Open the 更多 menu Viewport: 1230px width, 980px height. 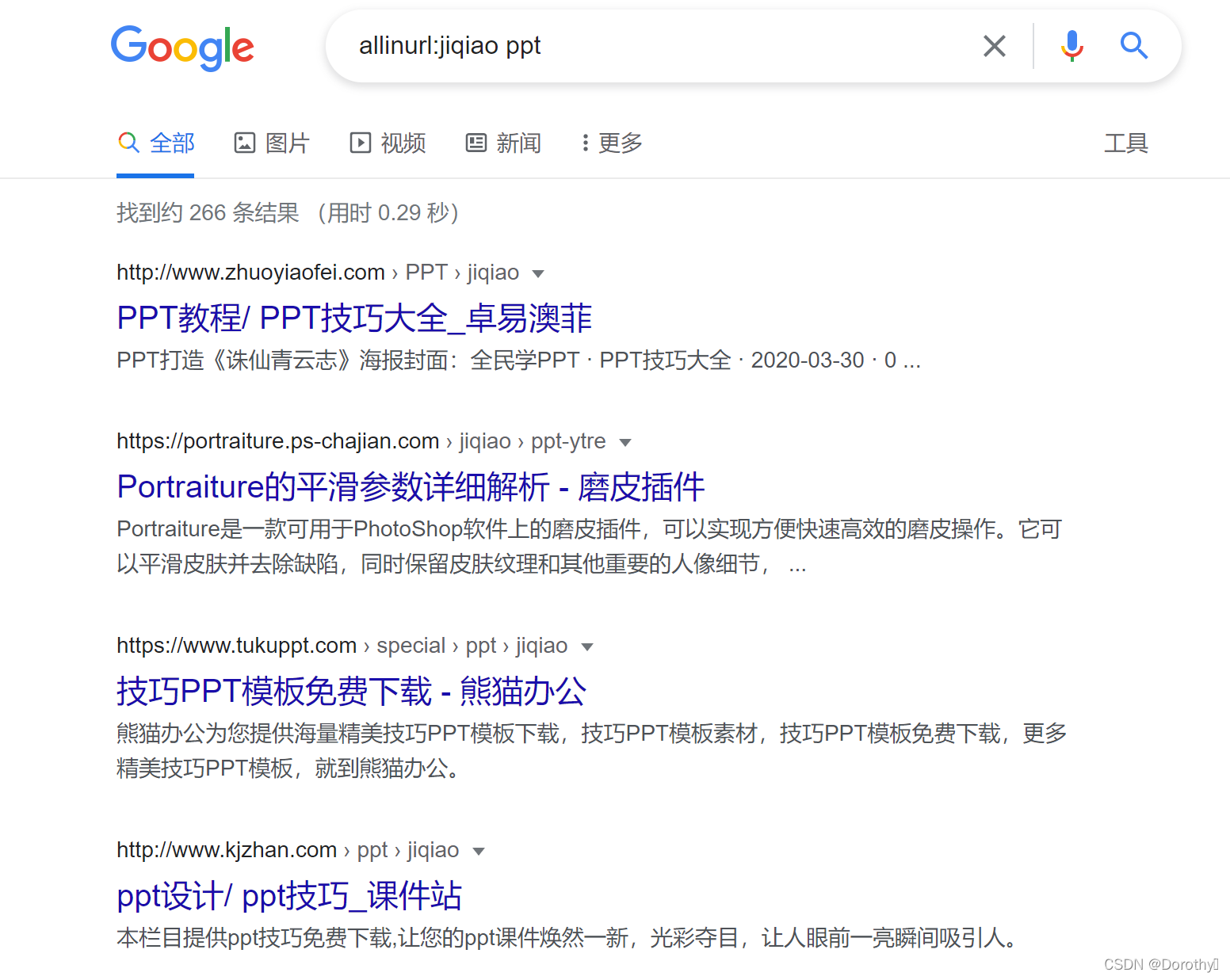tap(611, 143)
